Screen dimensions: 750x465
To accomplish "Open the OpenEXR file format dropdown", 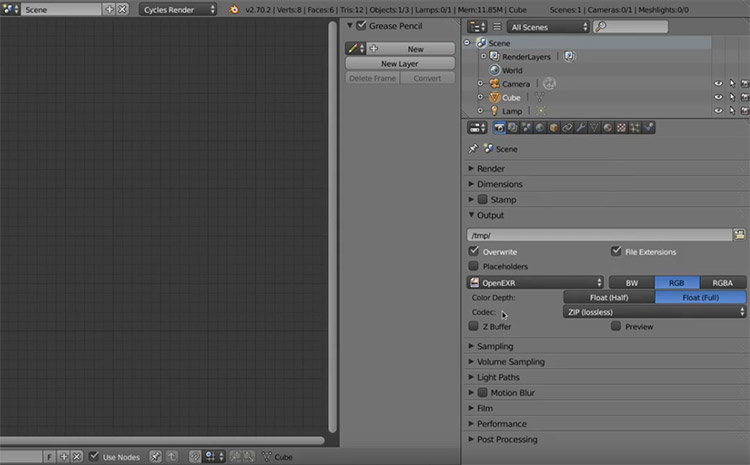I will coord(536,283).
